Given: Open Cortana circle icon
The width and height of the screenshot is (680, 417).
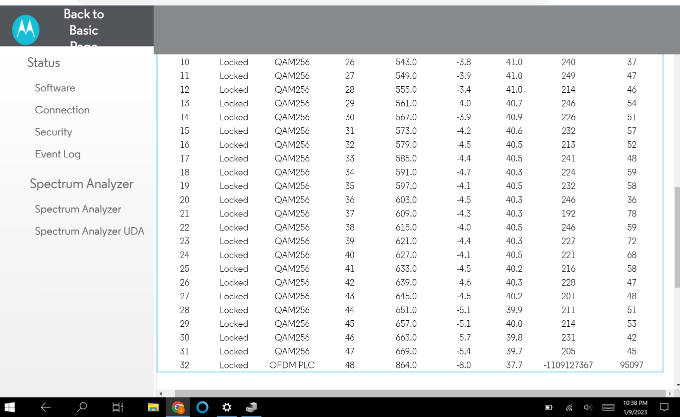Looking at the screenshot, I should coord(202,407).
